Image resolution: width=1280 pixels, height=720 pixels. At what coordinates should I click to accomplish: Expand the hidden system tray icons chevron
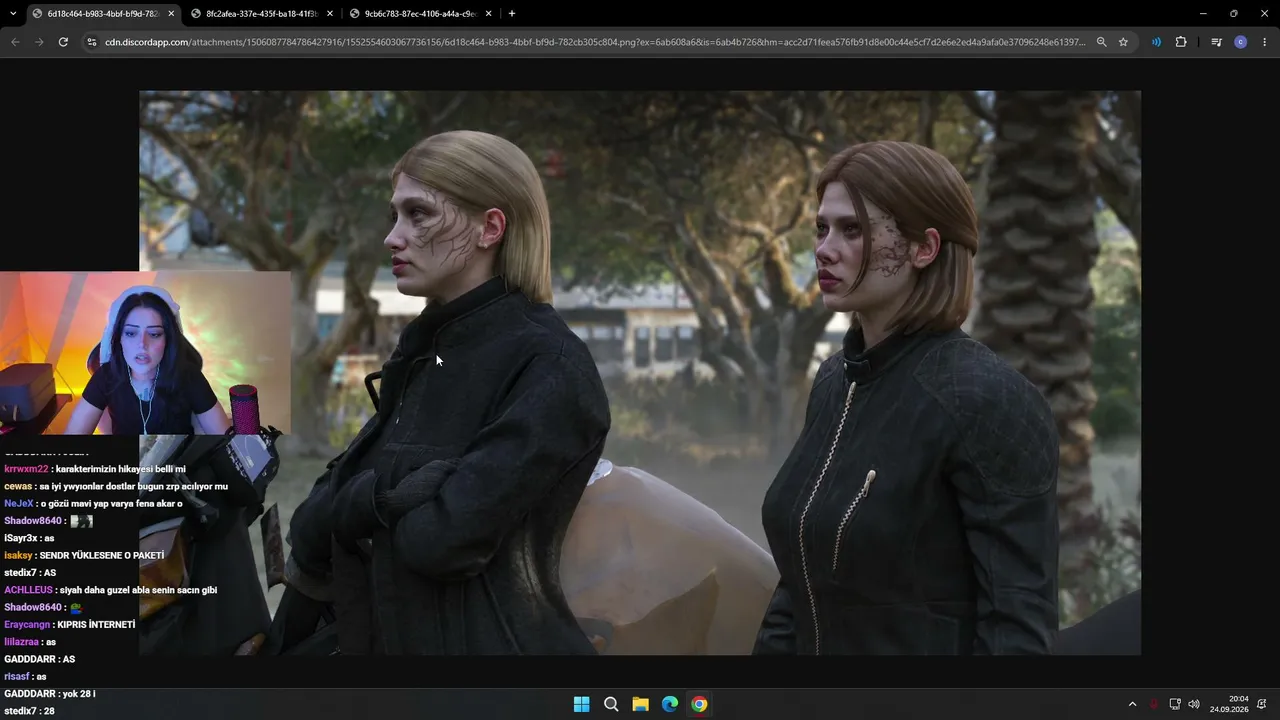[1132, 704]
